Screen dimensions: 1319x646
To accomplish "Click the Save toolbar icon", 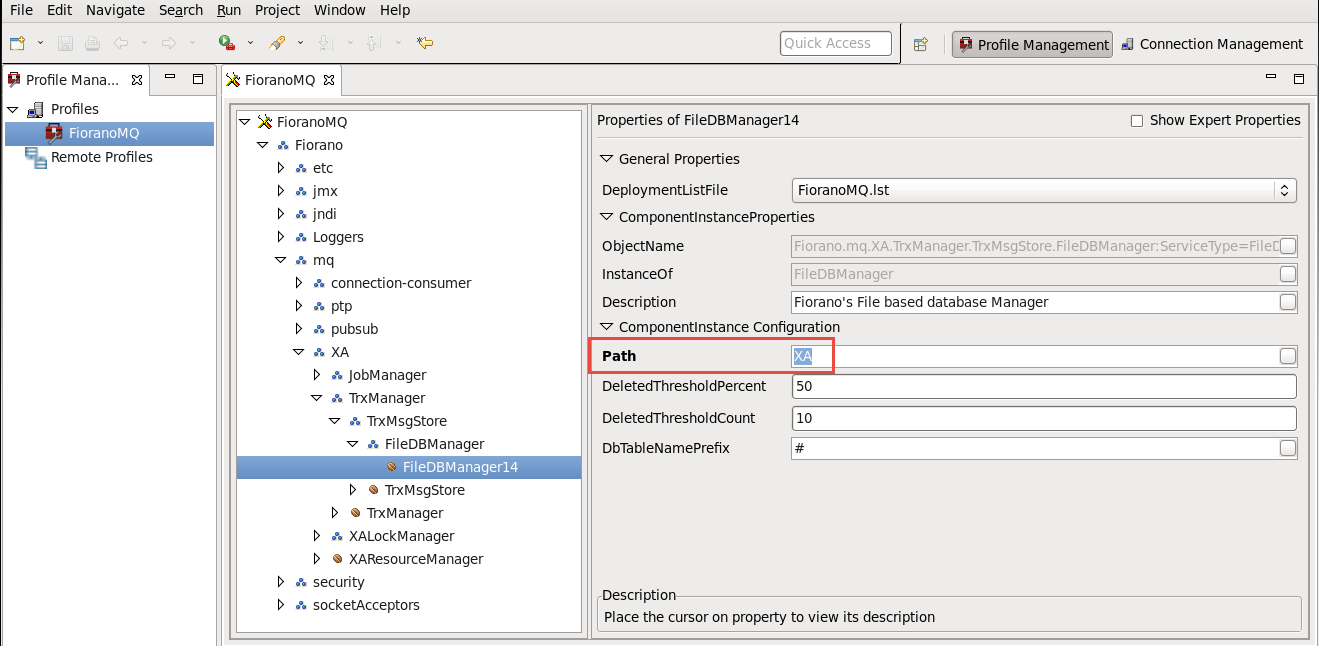I will point(65,43).
